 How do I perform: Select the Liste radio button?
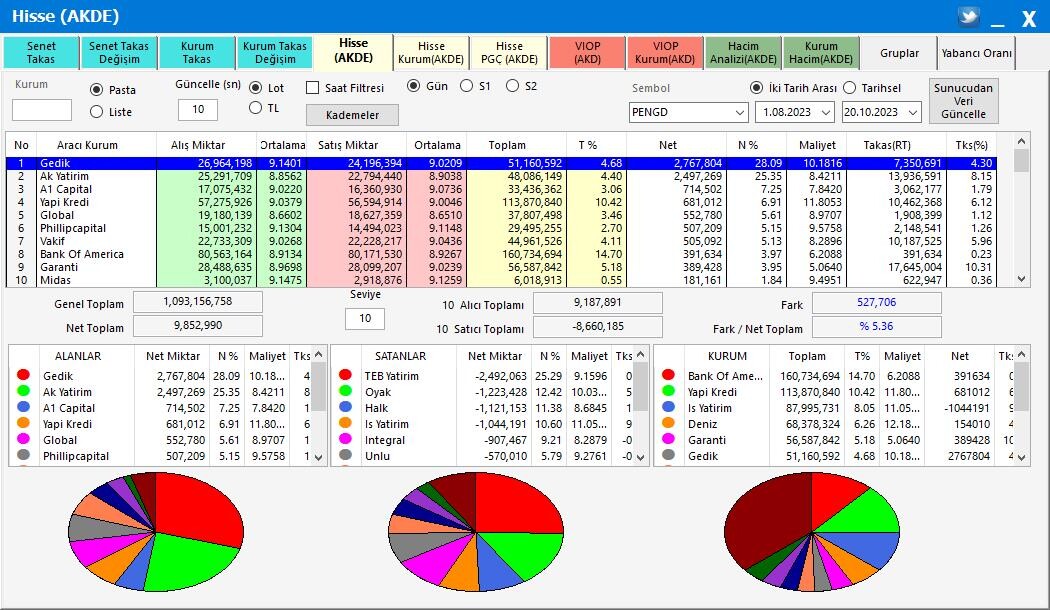tap(96, 112)
